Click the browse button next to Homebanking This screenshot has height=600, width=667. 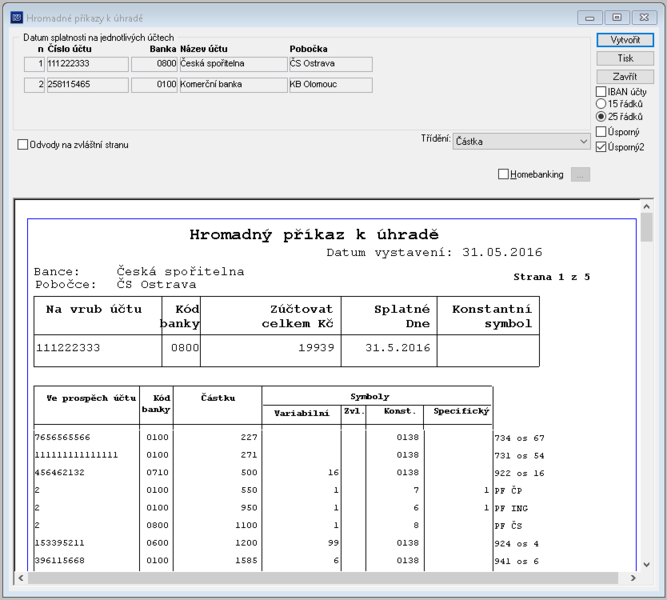pyautogui.click(x=580, y=174)
